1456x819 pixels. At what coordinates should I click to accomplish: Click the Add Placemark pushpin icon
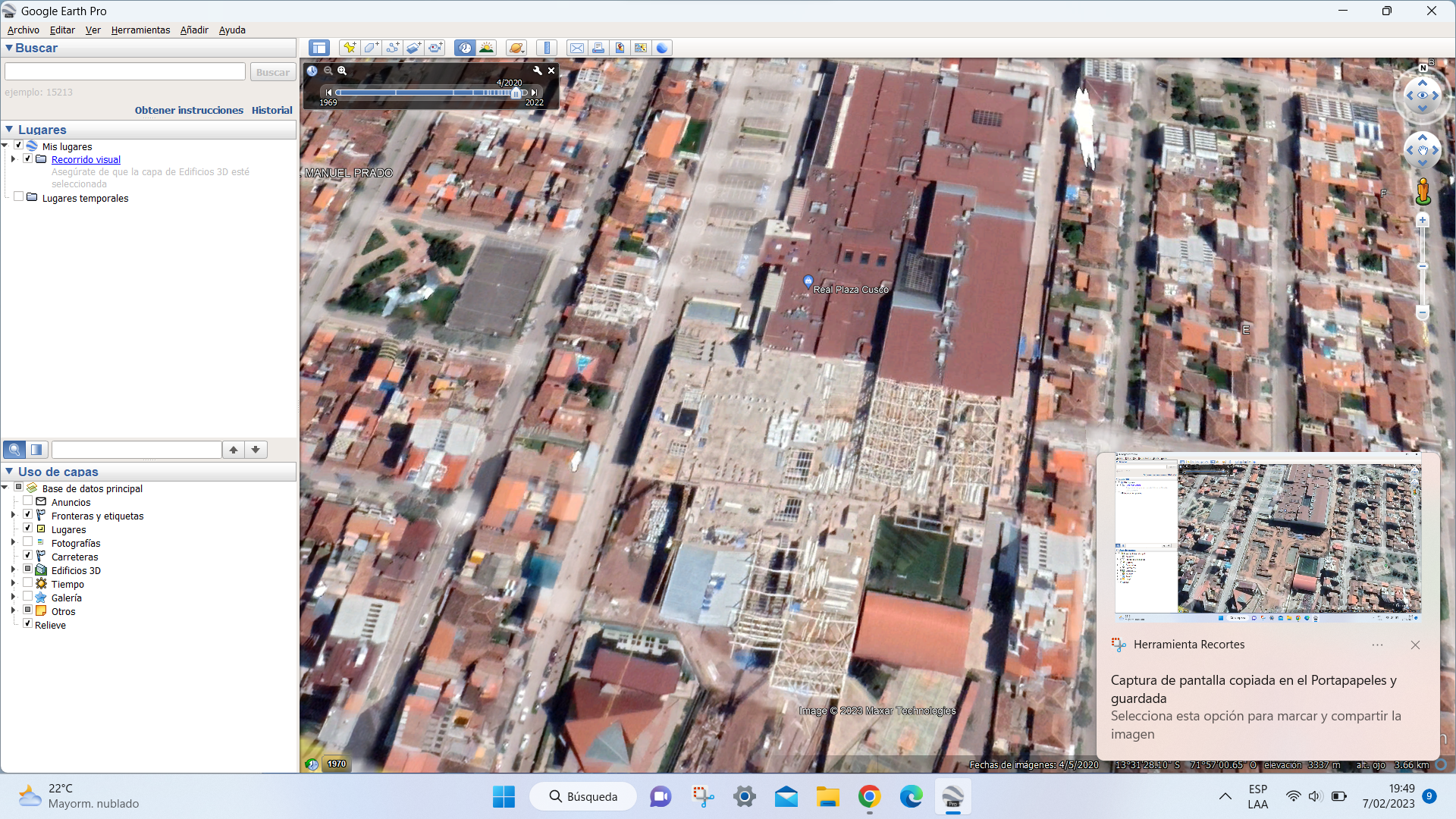pos(350,48)
